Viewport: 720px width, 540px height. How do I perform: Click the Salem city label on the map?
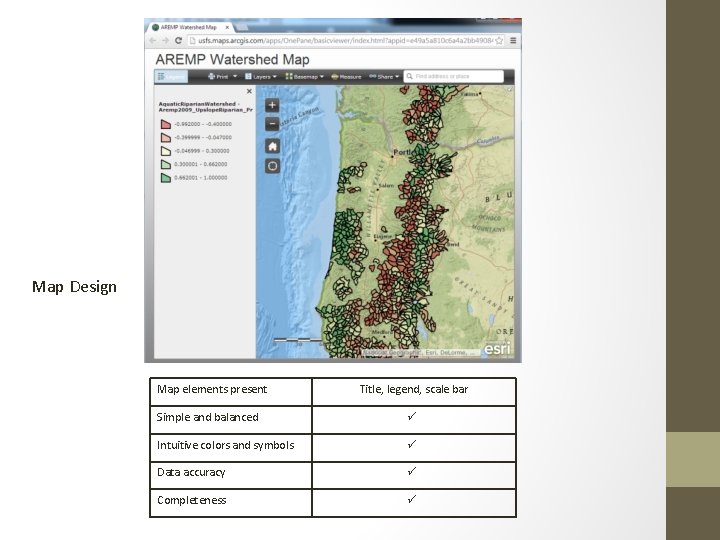pyautogui.click(x=387, y=186)
